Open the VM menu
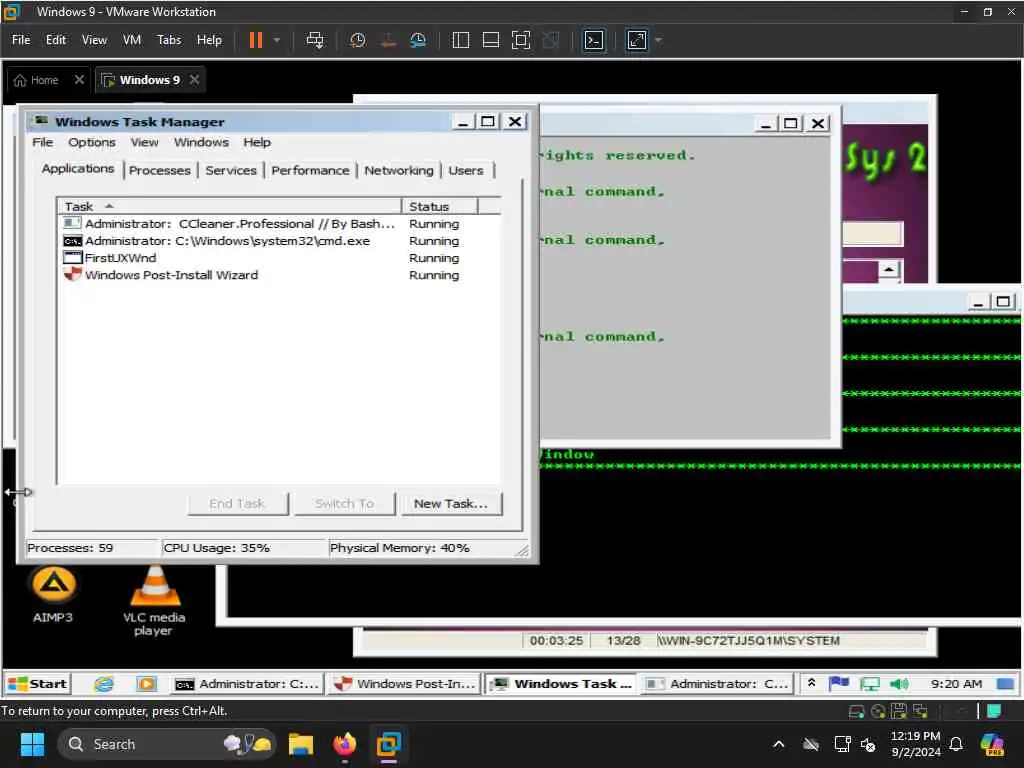The height and width of the screenshot is (768, 1024). [x=132, y=40]
